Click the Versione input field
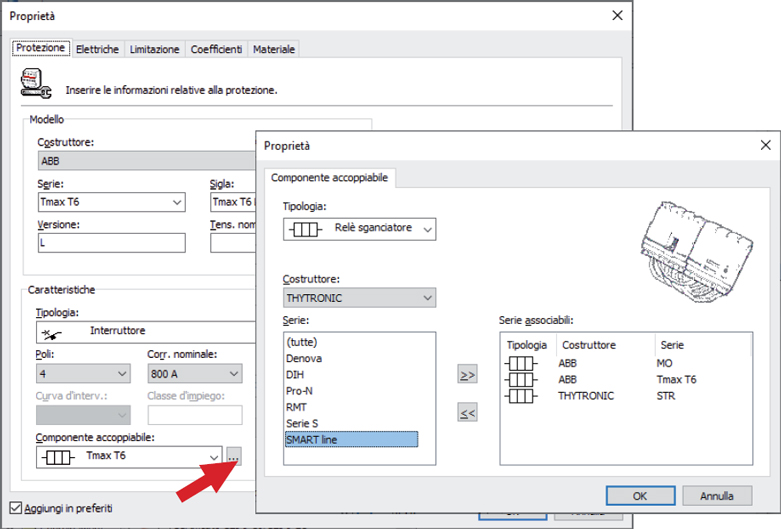Screen dimensions: 781x529 click(x=112, y=243)
